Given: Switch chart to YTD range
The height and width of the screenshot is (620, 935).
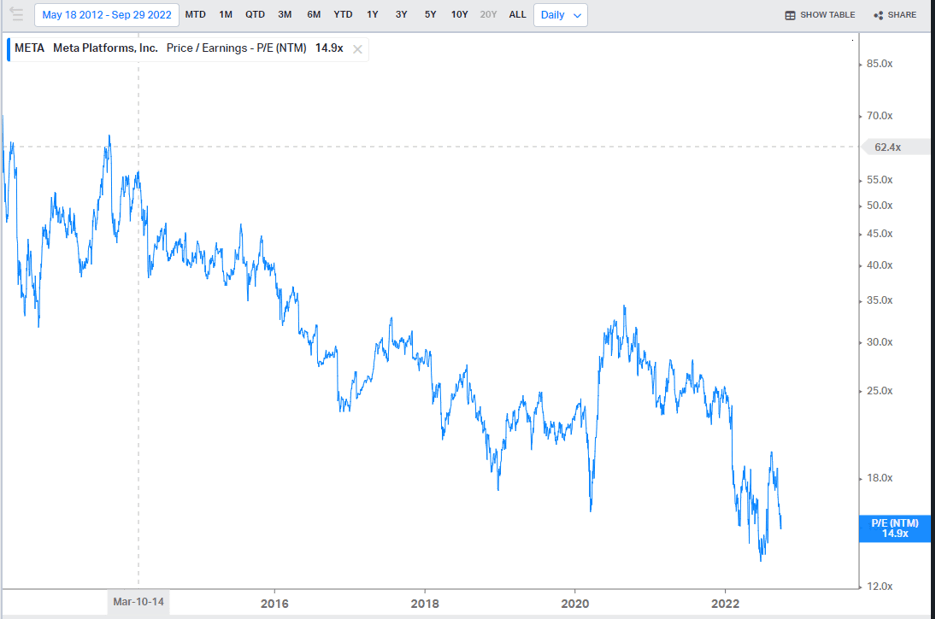Looking at the screenshot, I should pos(343,15).
